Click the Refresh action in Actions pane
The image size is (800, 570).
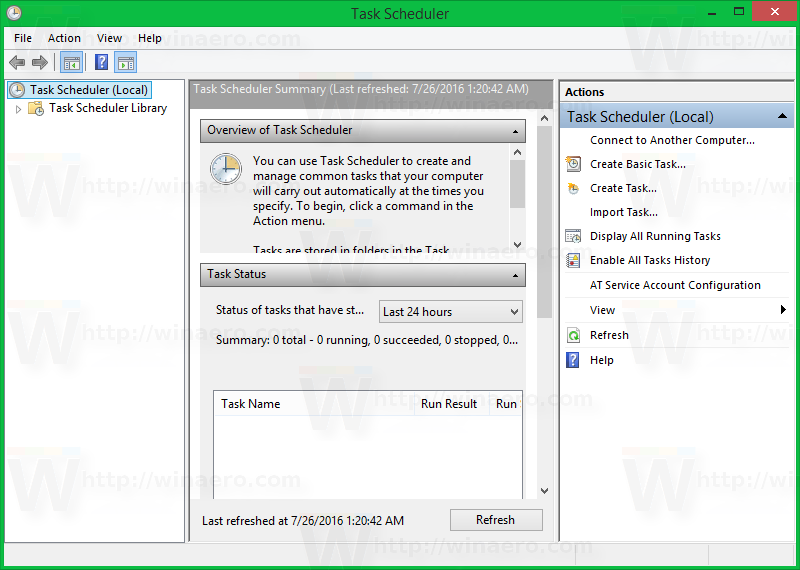click(609, 335)
